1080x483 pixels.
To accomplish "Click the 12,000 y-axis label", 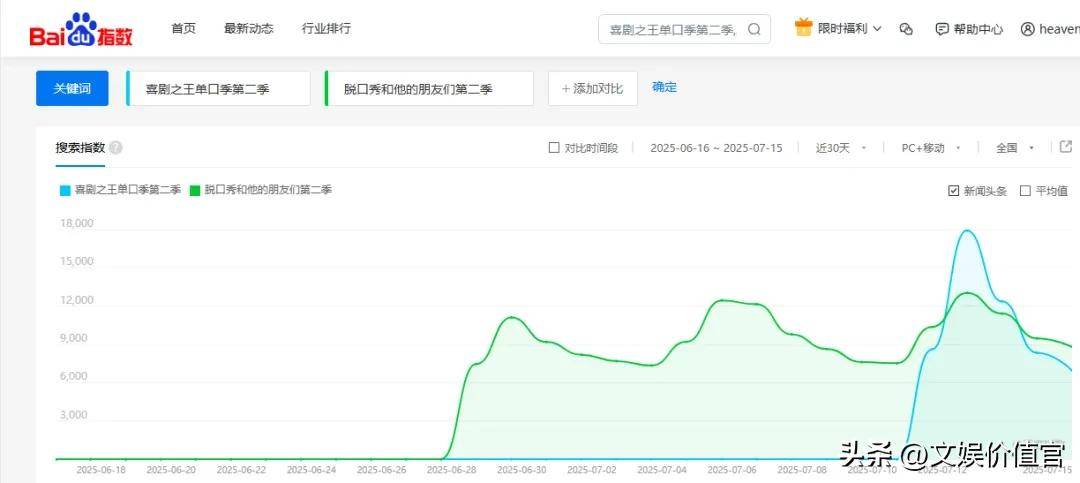I will tap(77, 300).
